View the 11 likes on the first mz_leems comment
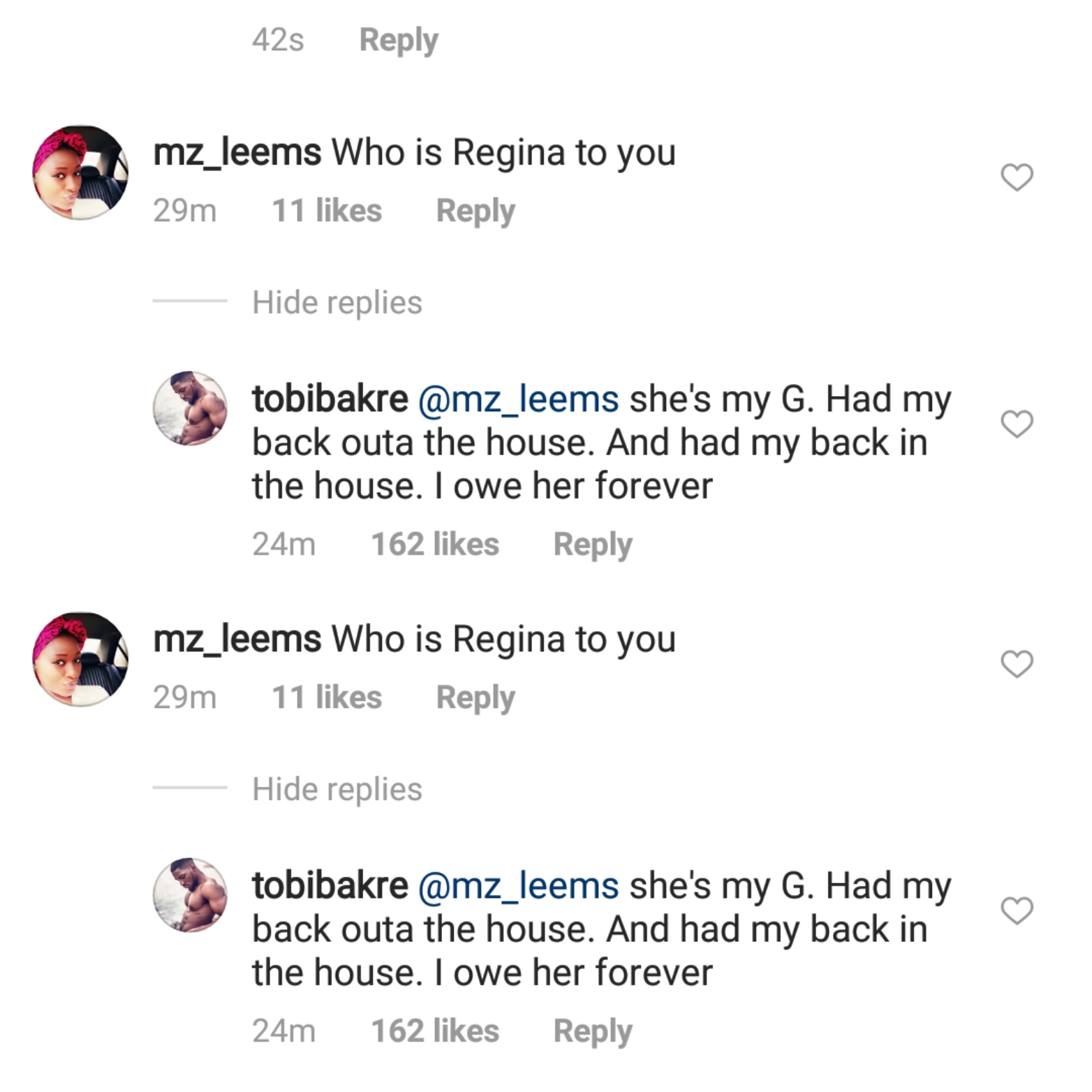This screenshot has width=1092, height=1092. 326,210
